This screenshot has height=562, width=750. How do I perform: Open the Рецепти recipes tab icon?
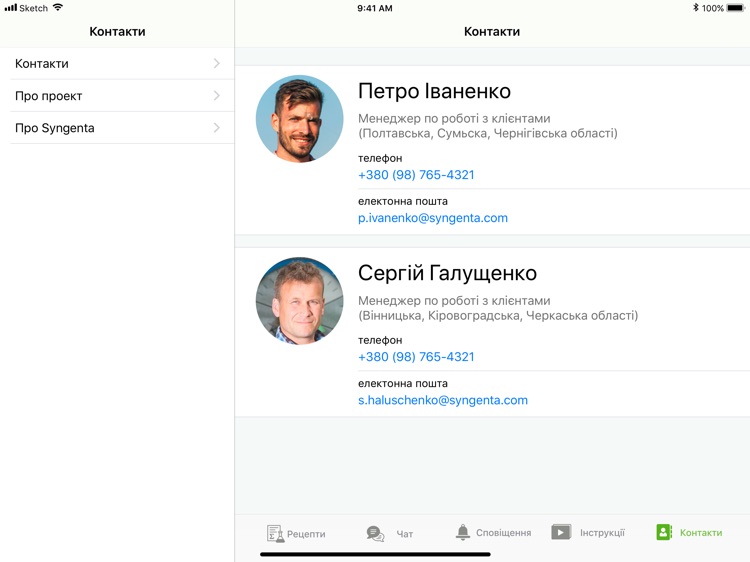pos(275,533)
